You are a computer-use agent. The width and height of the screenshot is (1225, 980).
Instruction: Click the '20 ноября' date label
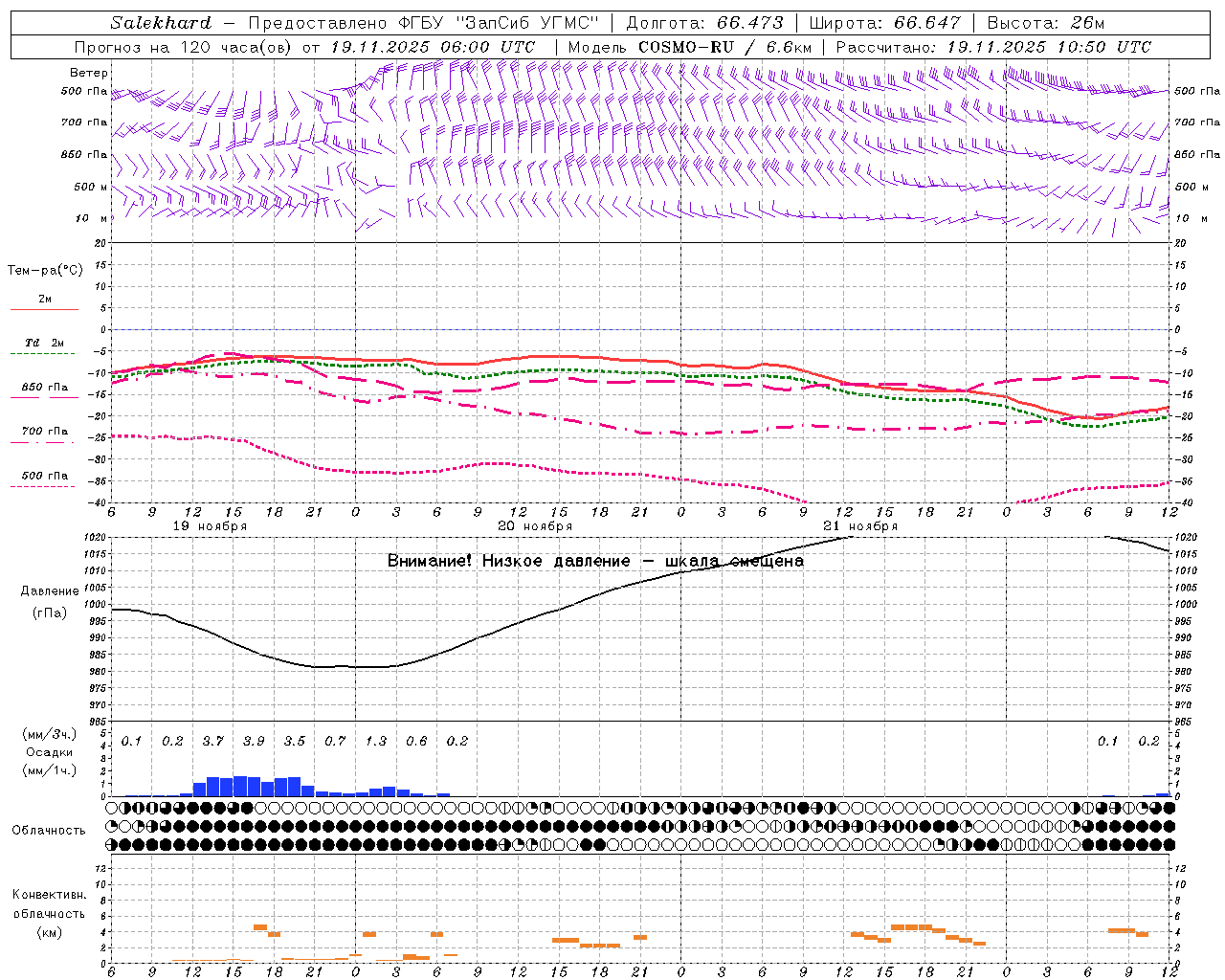click(535, 526)
